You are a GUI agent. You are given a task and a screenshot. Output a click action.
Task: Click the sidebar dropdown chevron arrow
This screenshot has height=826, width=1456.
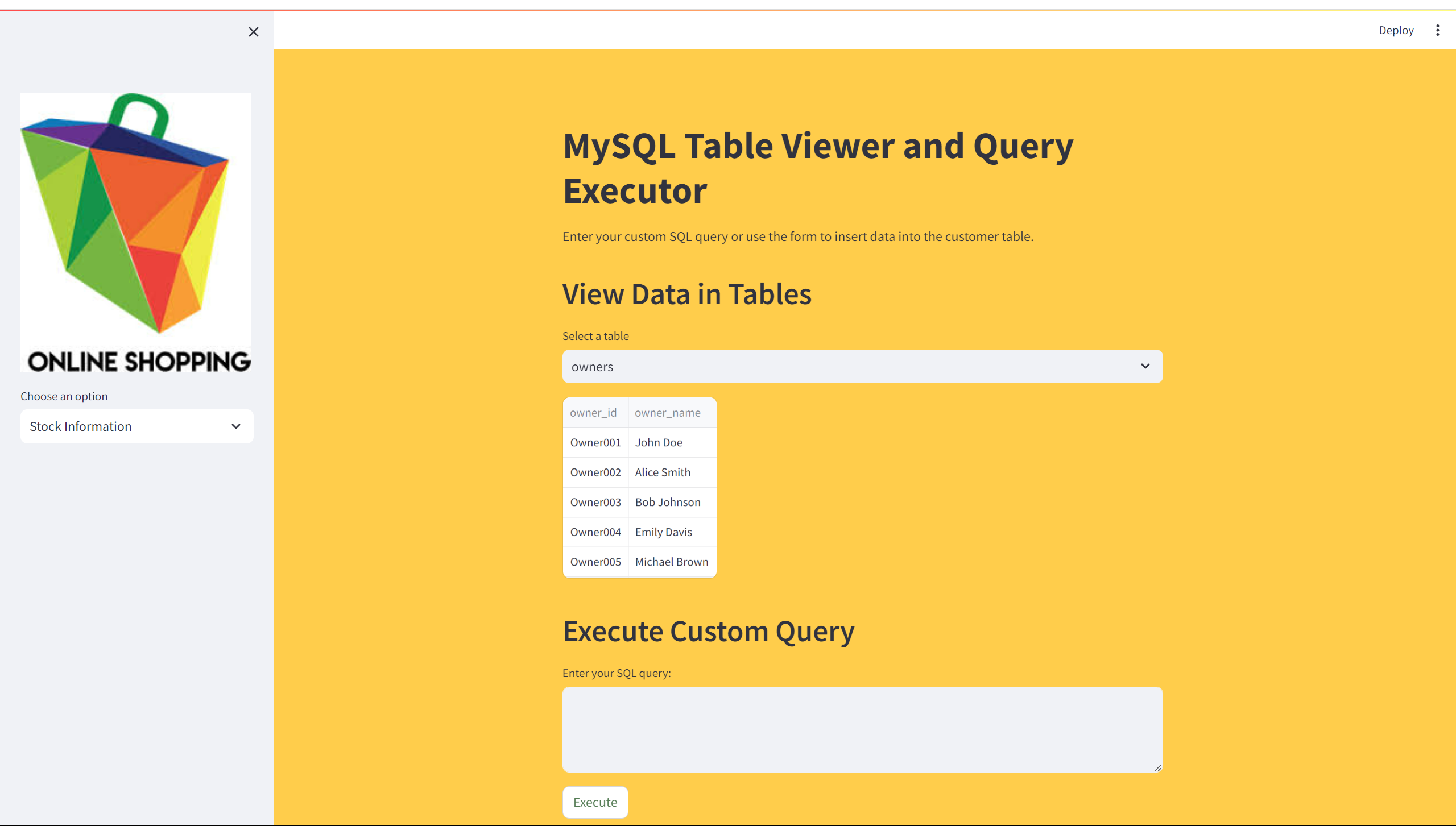click(236, 426)
